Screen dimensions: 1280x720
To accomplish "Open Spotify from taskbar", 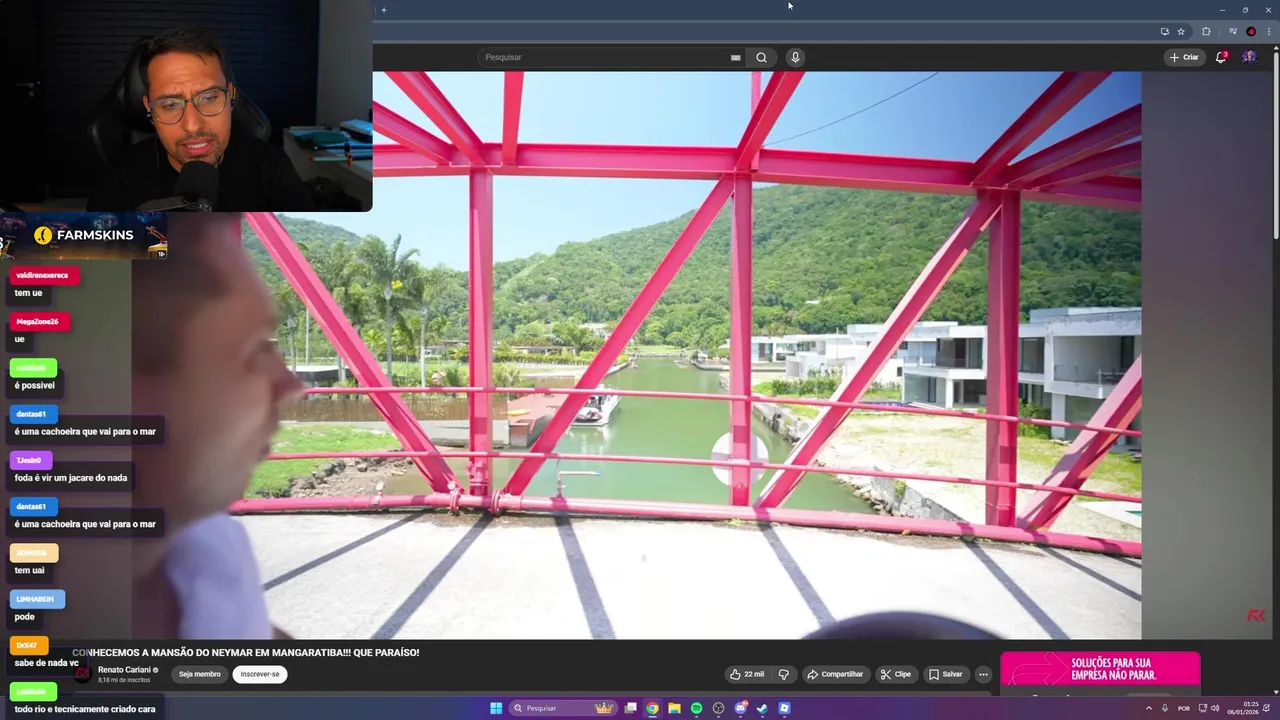I will 696,708.
